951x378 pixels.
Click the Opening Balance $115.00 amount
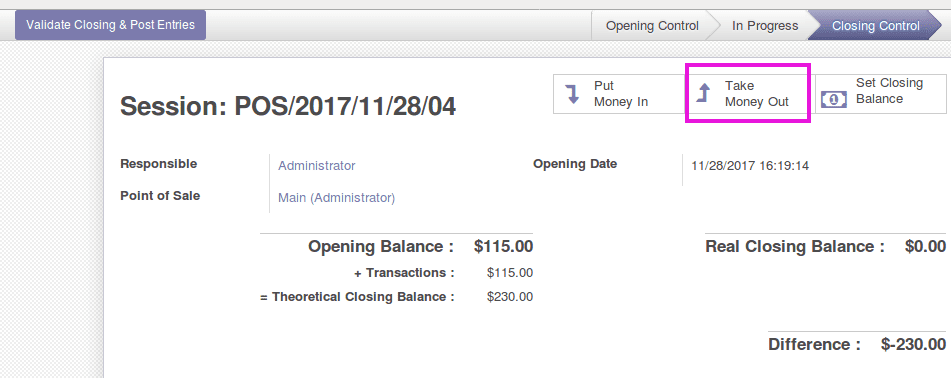pyautogui.click(x=503, y=246)
